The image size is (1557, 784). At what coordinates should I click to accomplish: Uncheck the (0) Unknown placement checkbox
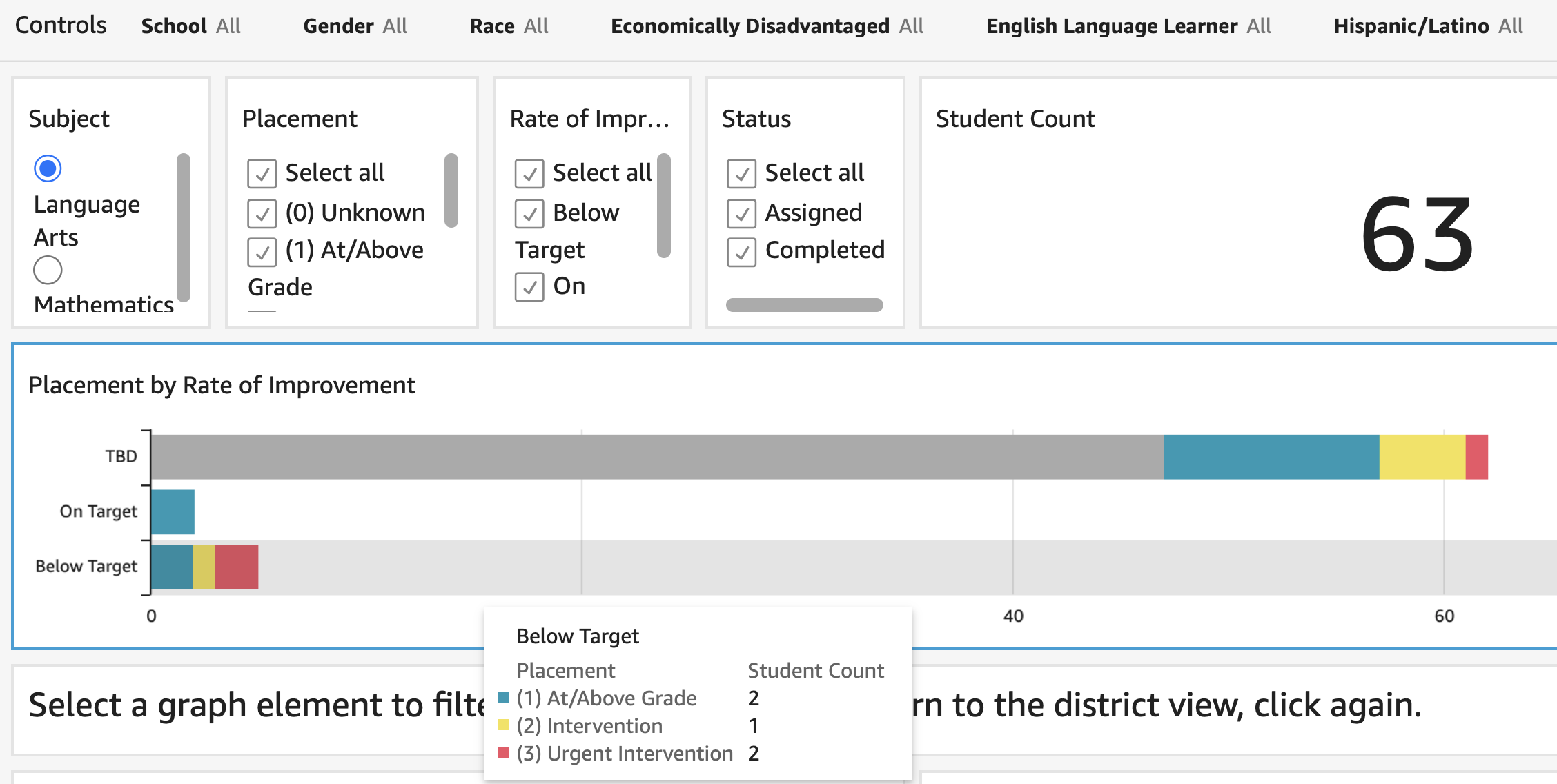click(x=262, y=213)
